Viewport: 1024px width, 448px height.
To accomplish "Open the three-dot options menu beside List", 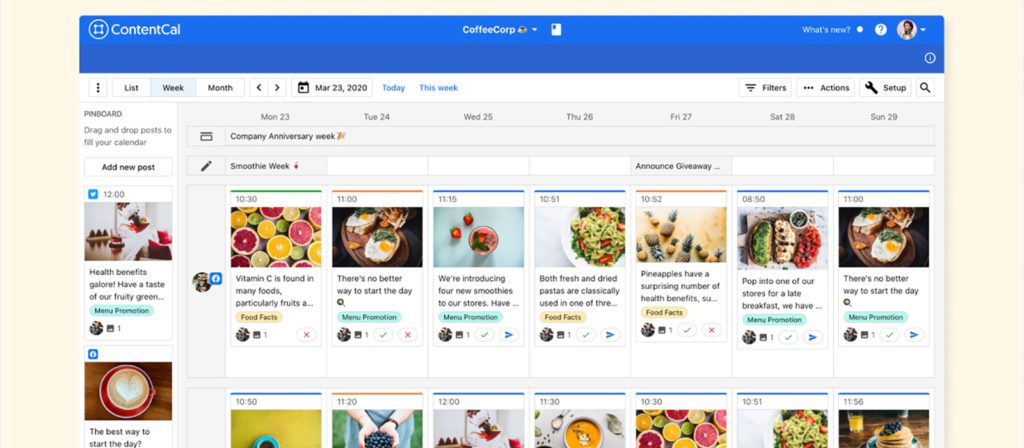I will pyautogui.click(x=97, y=88).
